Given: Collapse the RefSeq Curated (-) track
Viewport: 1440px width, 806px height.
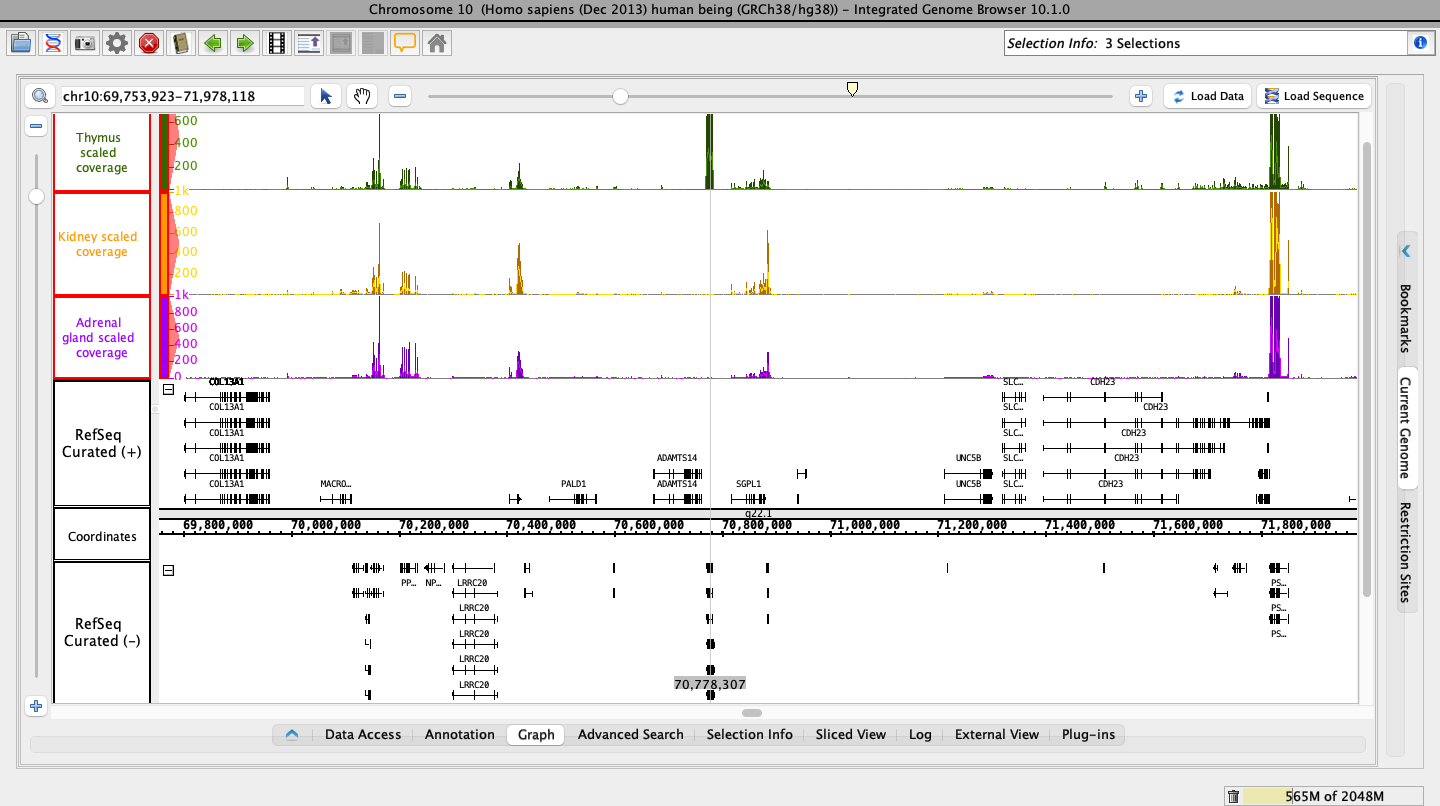Looking at the screenshot, I should [168, 570].
